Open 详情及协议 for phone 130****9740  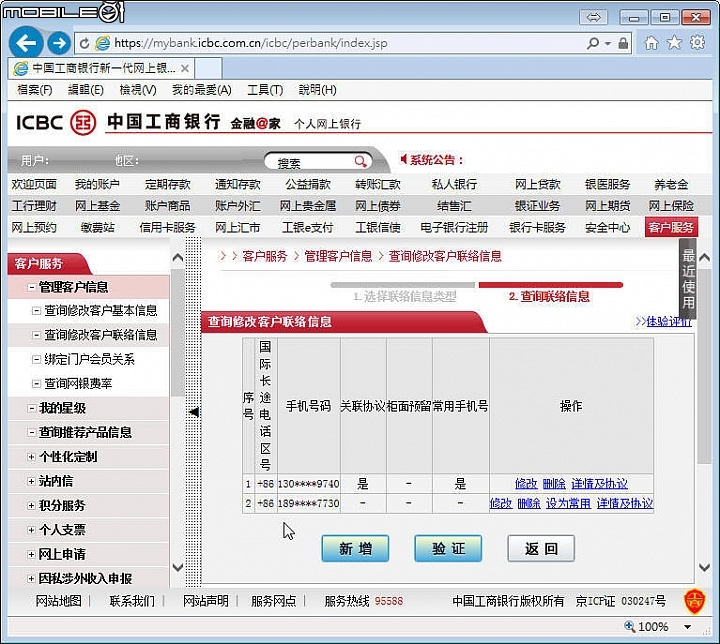coord(599,483)
